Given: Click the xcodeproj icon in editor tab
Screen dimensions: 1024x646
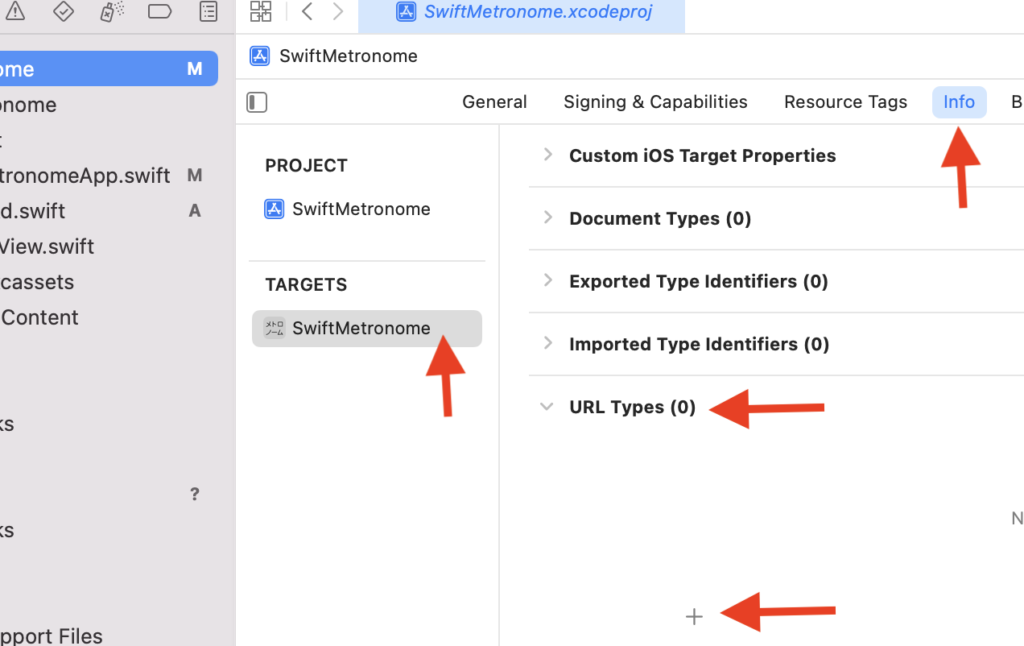Looking at the screenshot, I should point(406,11).
